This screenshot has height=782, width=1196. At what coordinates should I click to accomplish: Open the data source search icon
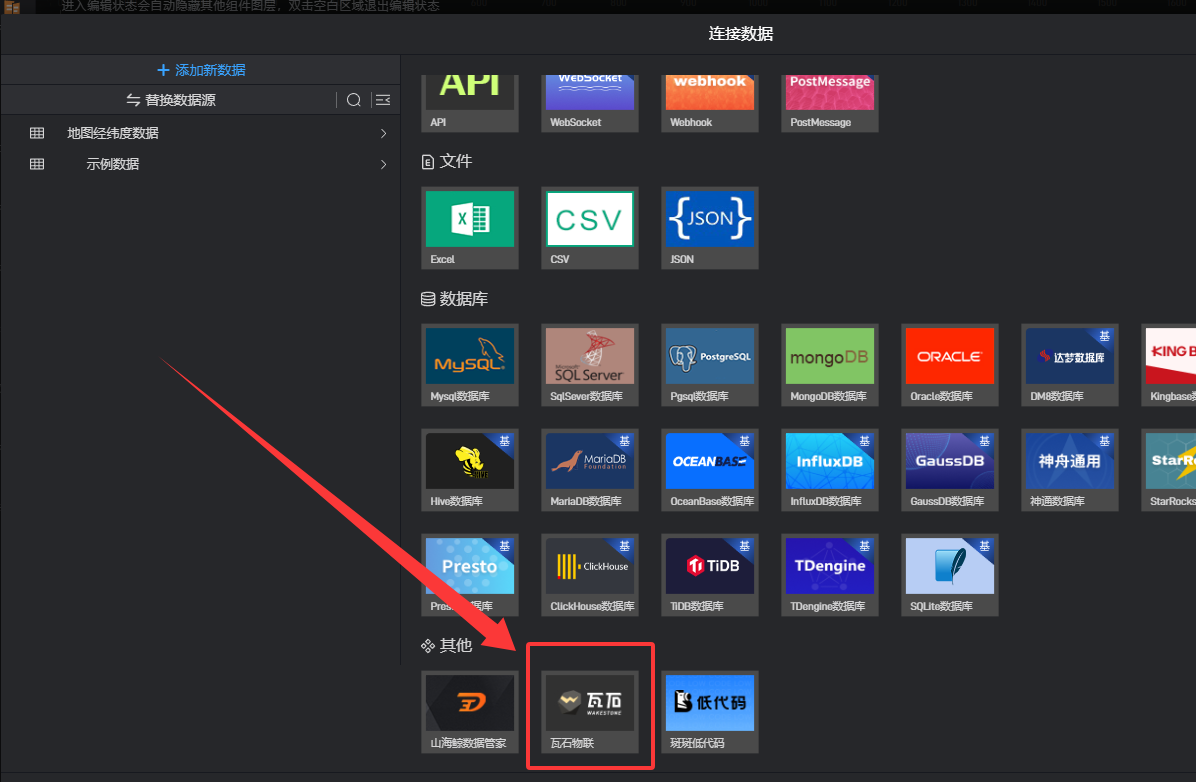click(x=354, y=100)
